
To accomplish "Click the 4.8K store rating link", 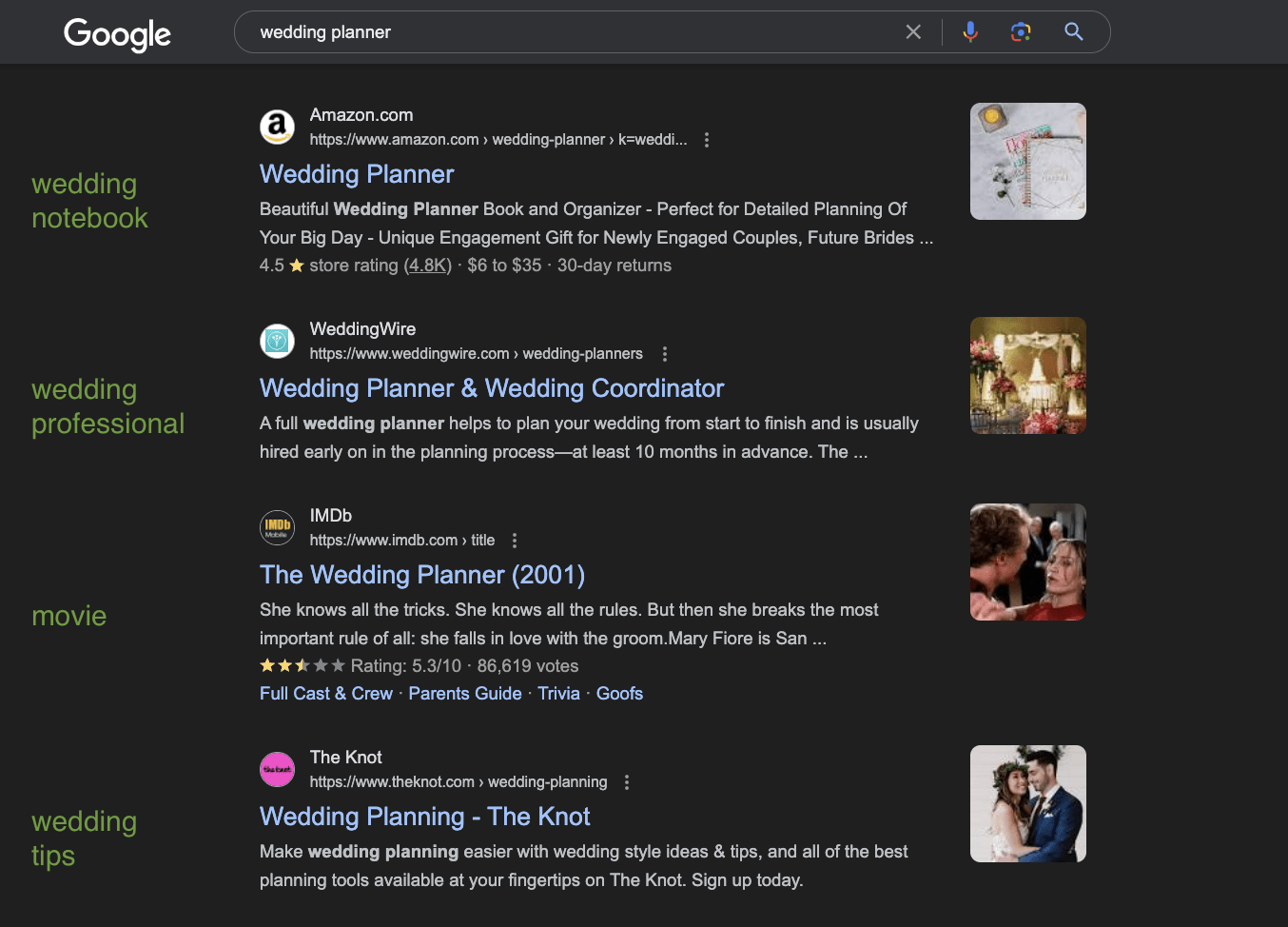I will coord(428,266).
